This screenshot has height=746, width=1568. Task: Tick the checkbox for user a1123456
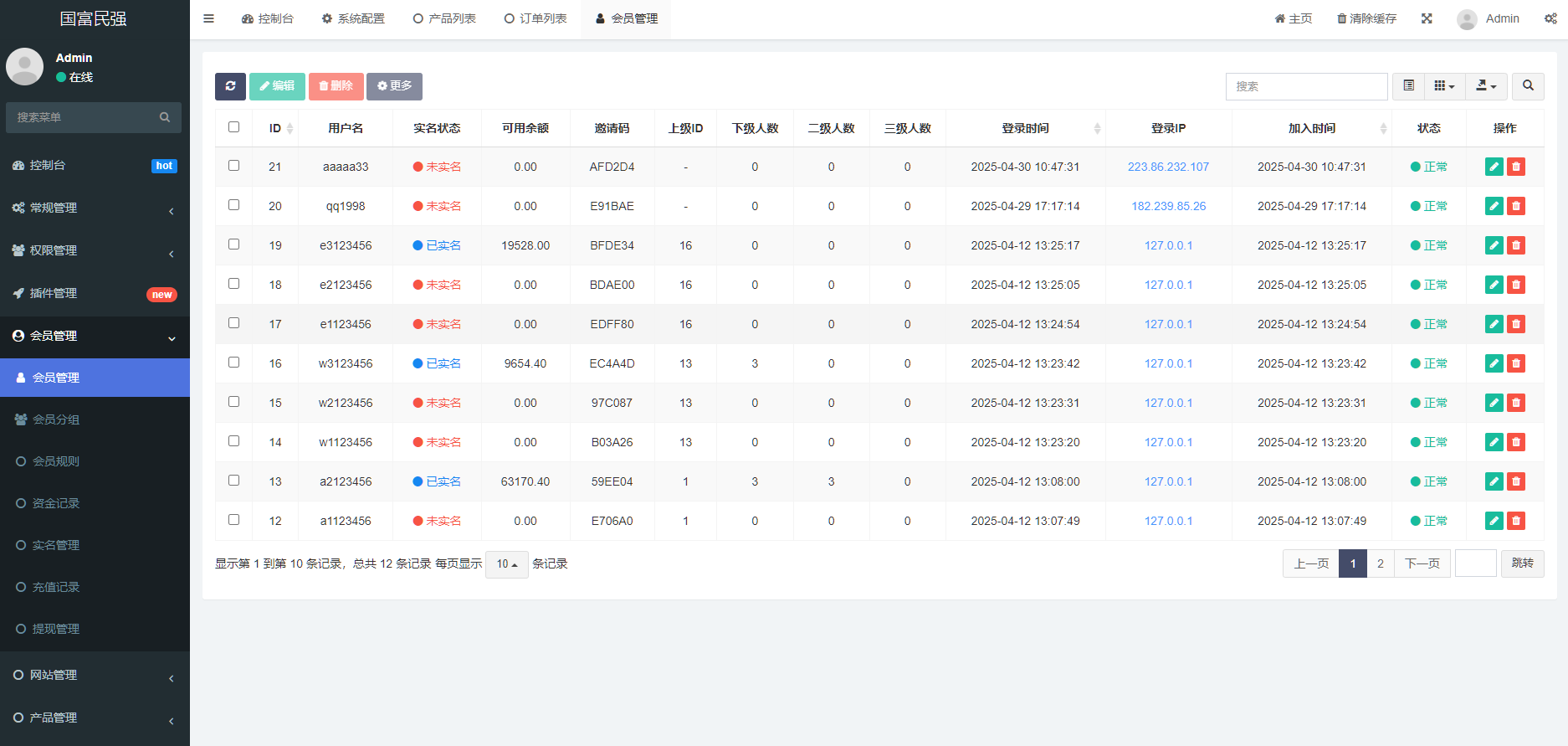(234, 520)
